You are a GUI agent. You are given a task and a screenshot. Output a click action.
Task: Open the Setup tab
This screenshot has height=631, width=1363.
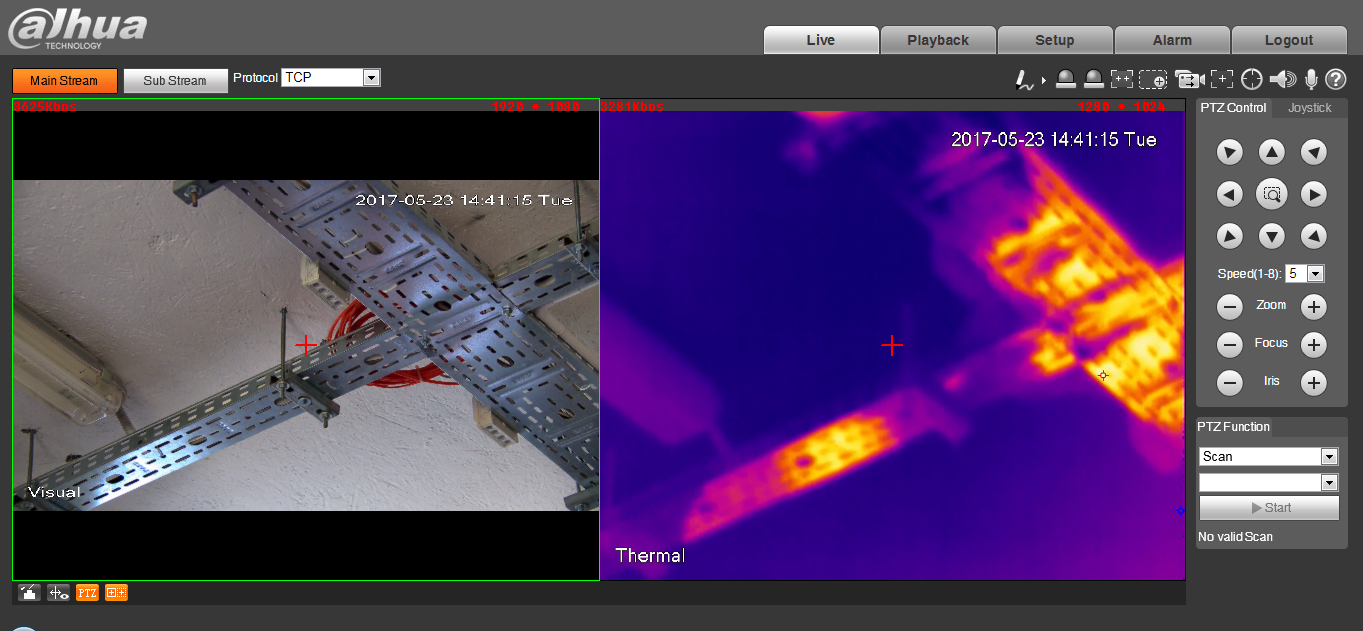point(1054,40)
